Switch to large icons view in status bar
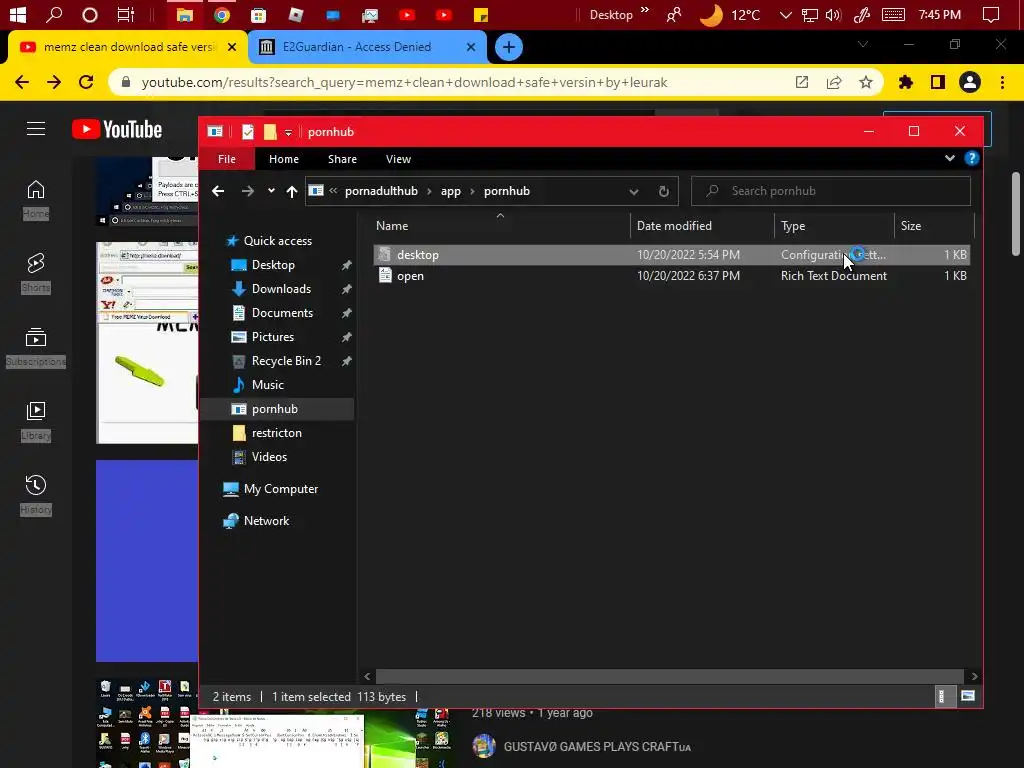Screen dimensions: 1024x768 [x=968, y=696]
